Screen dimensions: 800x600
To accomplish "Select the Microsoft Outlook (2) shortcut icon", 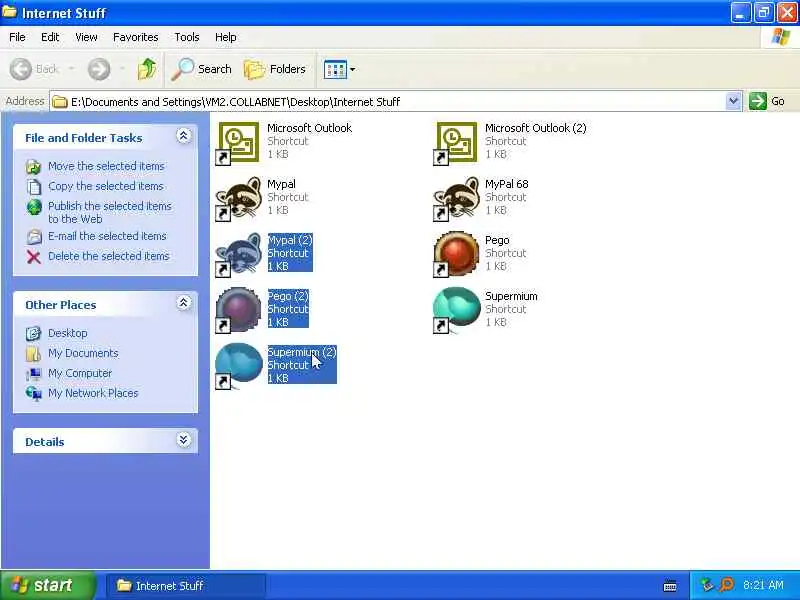I will tap(456, 143).
